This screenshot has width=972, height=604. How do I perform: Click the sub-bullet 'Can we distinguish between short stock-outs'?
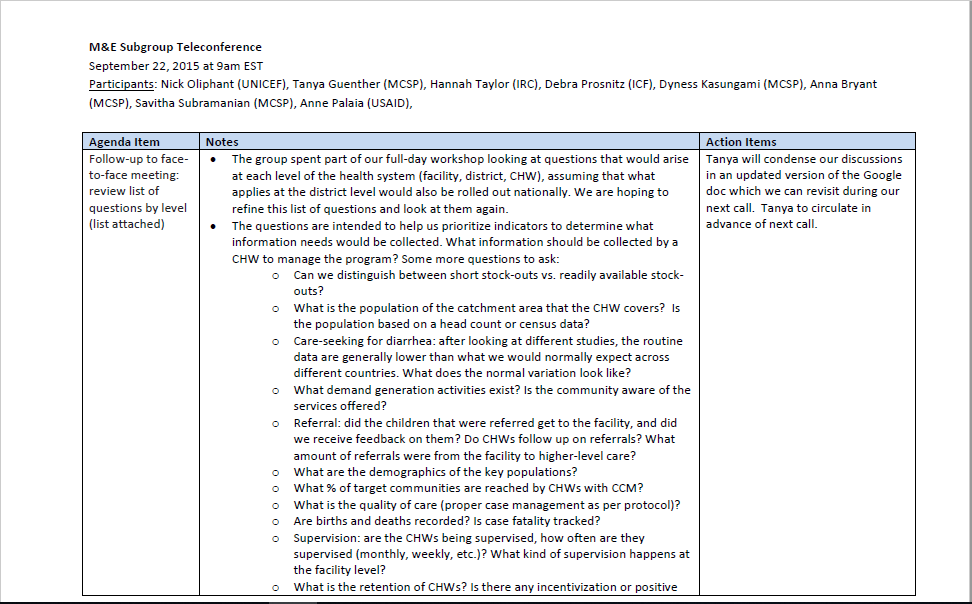488,283
